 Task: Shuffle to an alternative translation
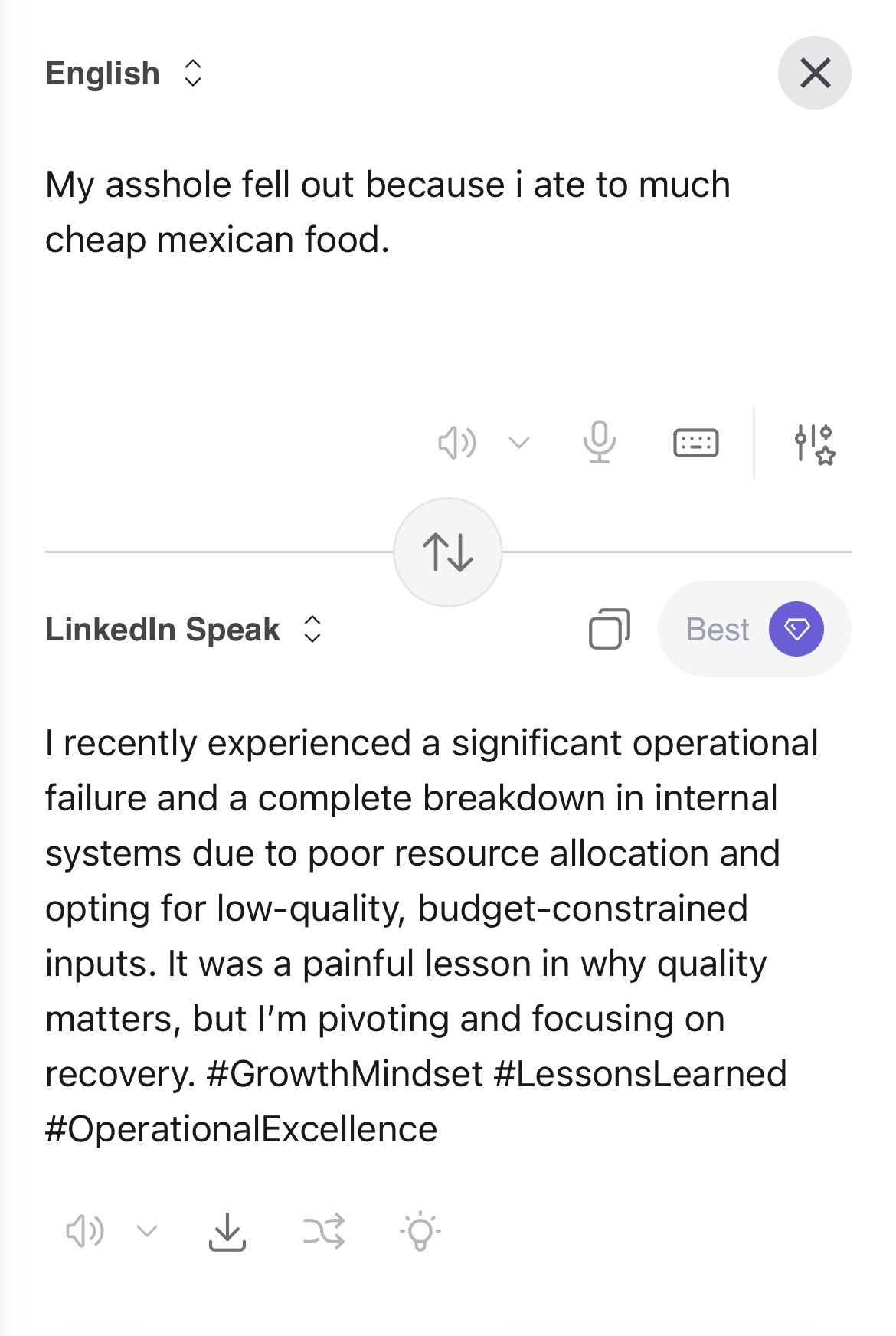coord(323,1232)
